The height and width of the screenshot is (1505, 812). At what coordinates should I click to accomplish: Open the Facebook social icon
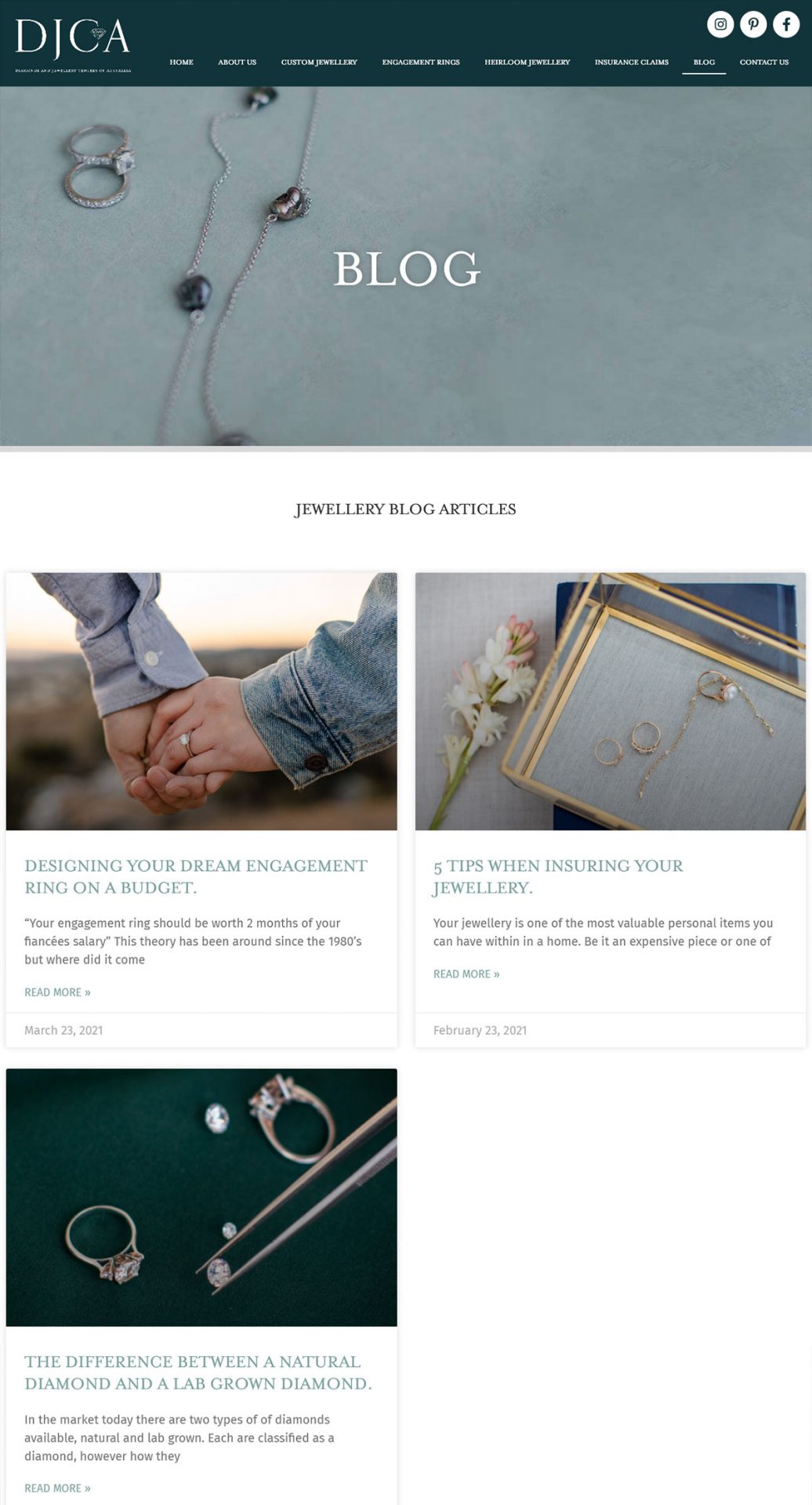click(786, 24)
